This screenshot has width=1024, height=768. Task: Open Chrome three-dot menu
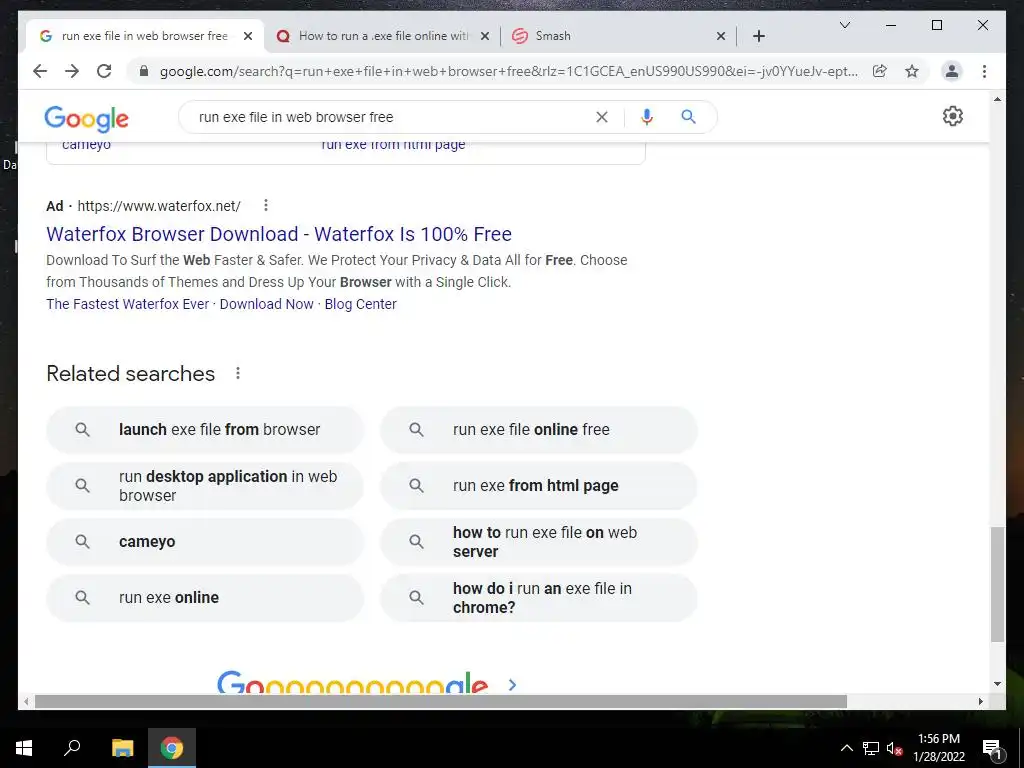click(984, 71)
